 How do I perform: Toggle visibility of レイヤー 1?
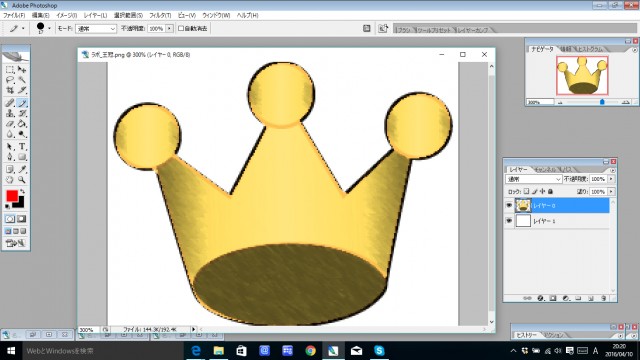click(509, 221)
